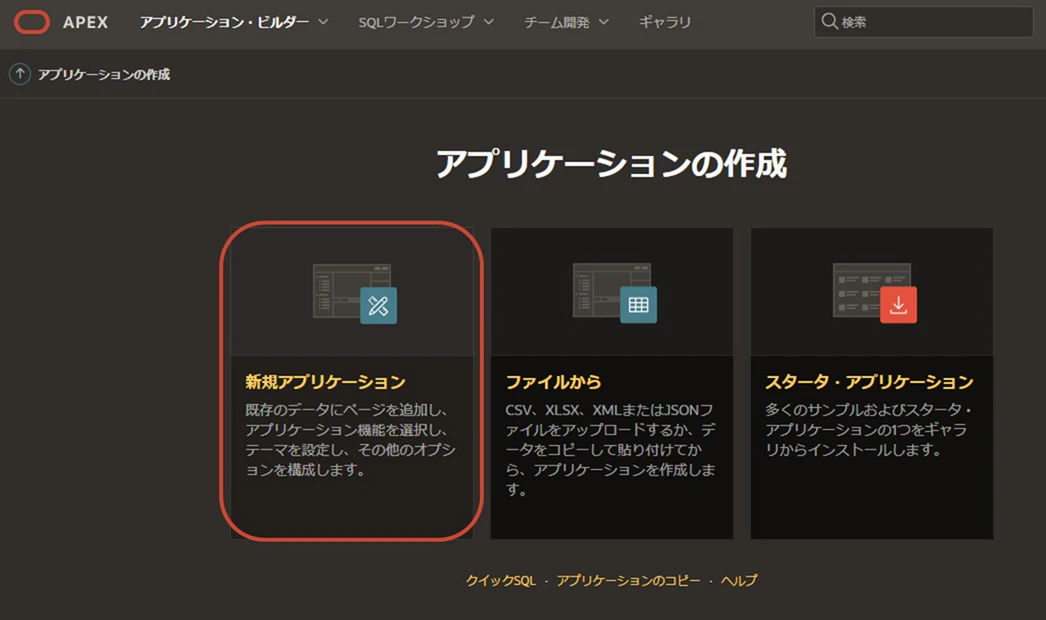
Task: Open the クイックSQL link
Action: (x=501, y=581)
